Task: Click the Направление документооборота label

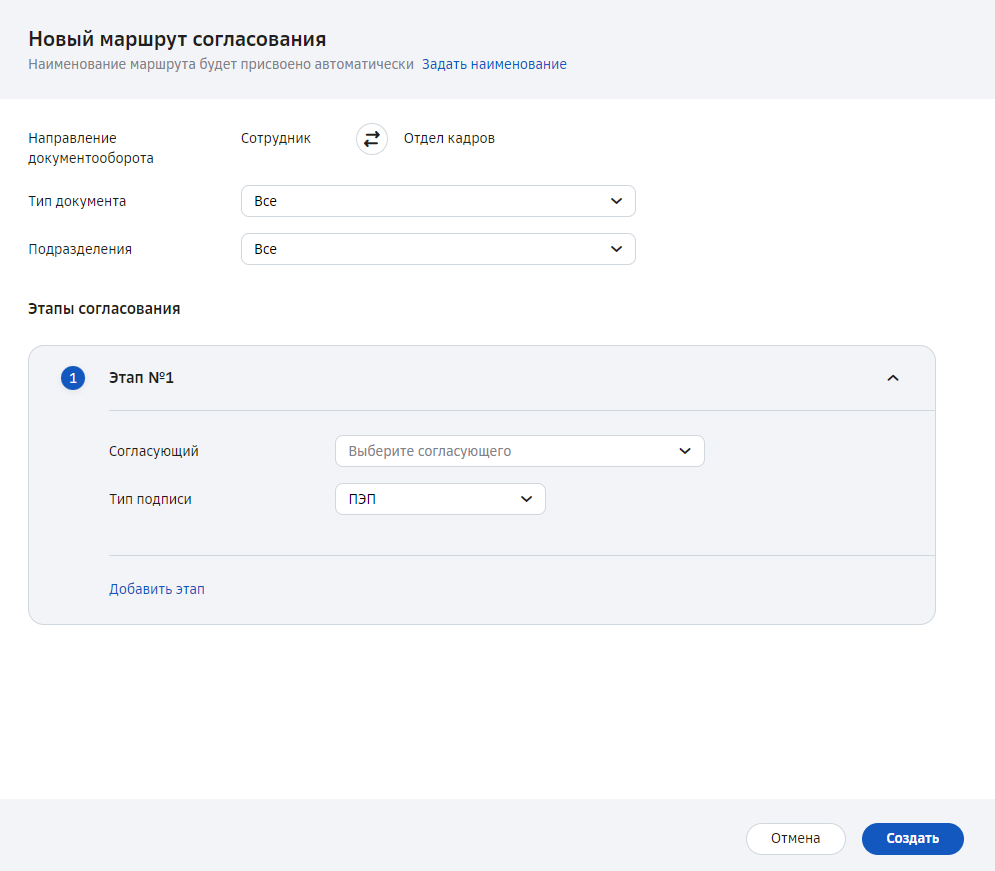Action: coord(91,148)
